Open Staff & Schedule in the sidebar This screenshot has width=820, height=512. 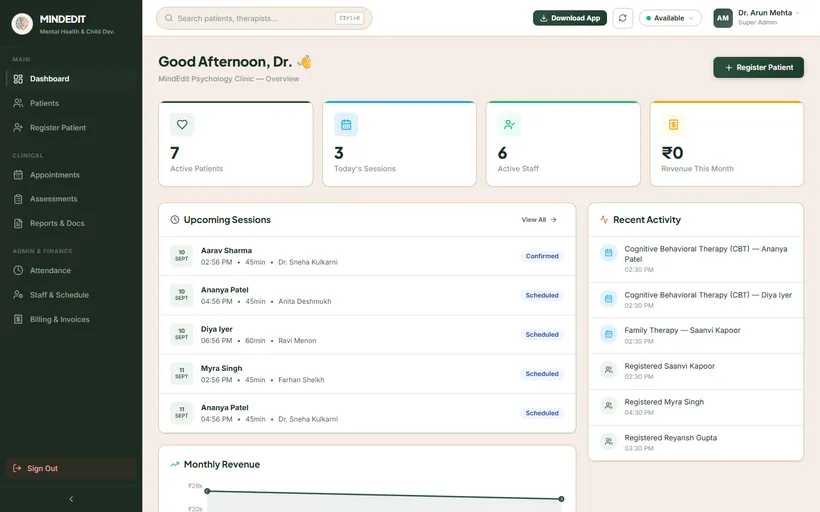(71, 295)
